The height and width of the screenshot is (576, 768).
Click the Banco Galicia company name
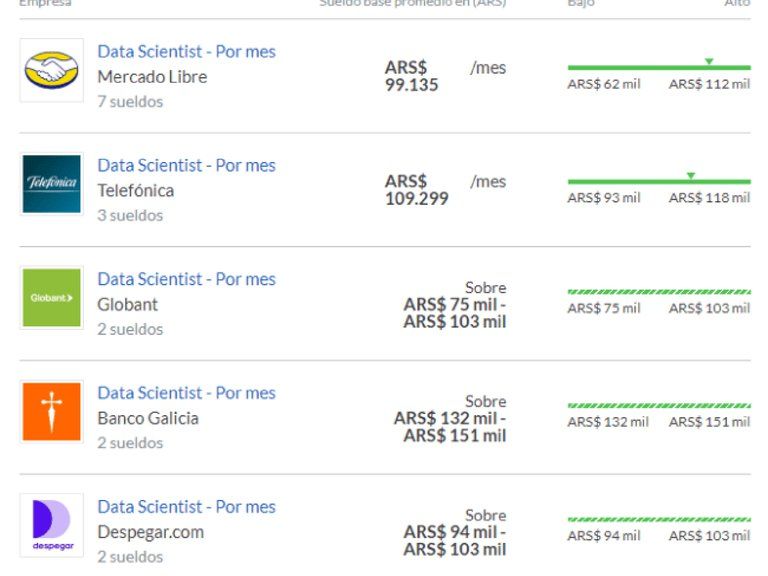coord(148,418)
